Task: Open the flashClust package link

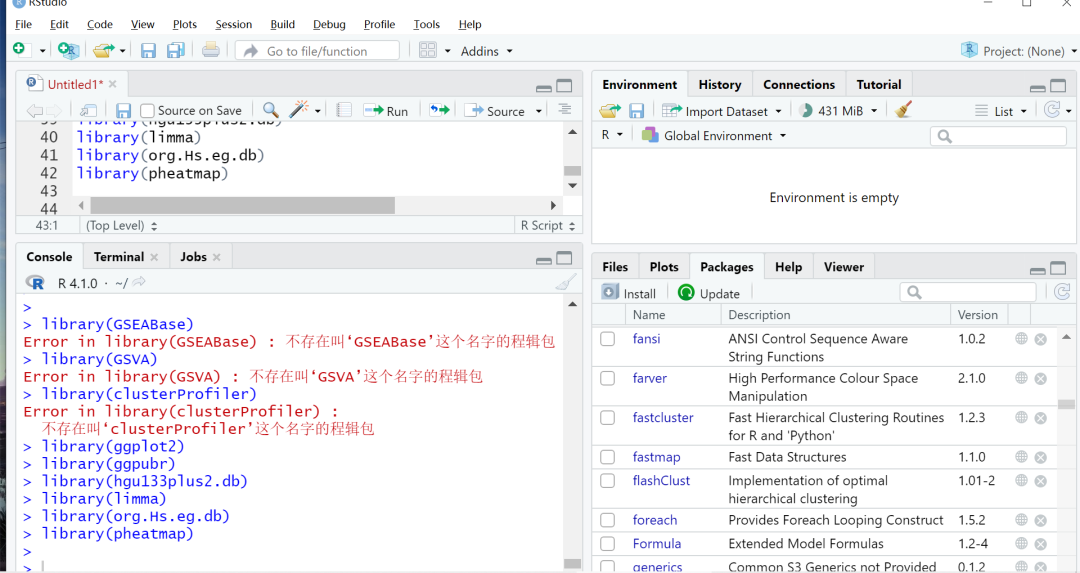Action: [661, 481]
